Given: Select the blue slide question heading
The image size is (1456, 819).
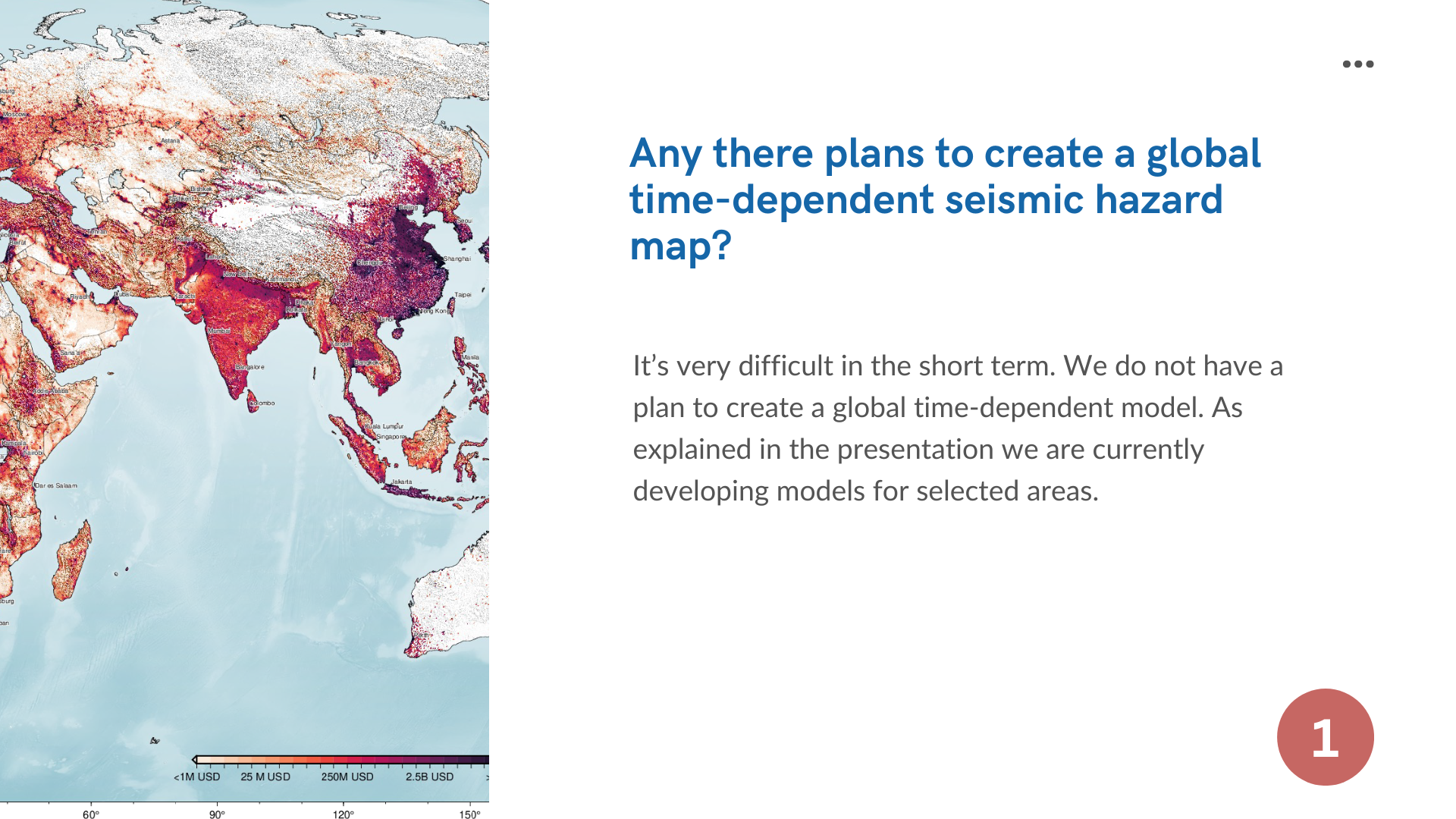Looking at the screenshot, I should click(944, 199).
